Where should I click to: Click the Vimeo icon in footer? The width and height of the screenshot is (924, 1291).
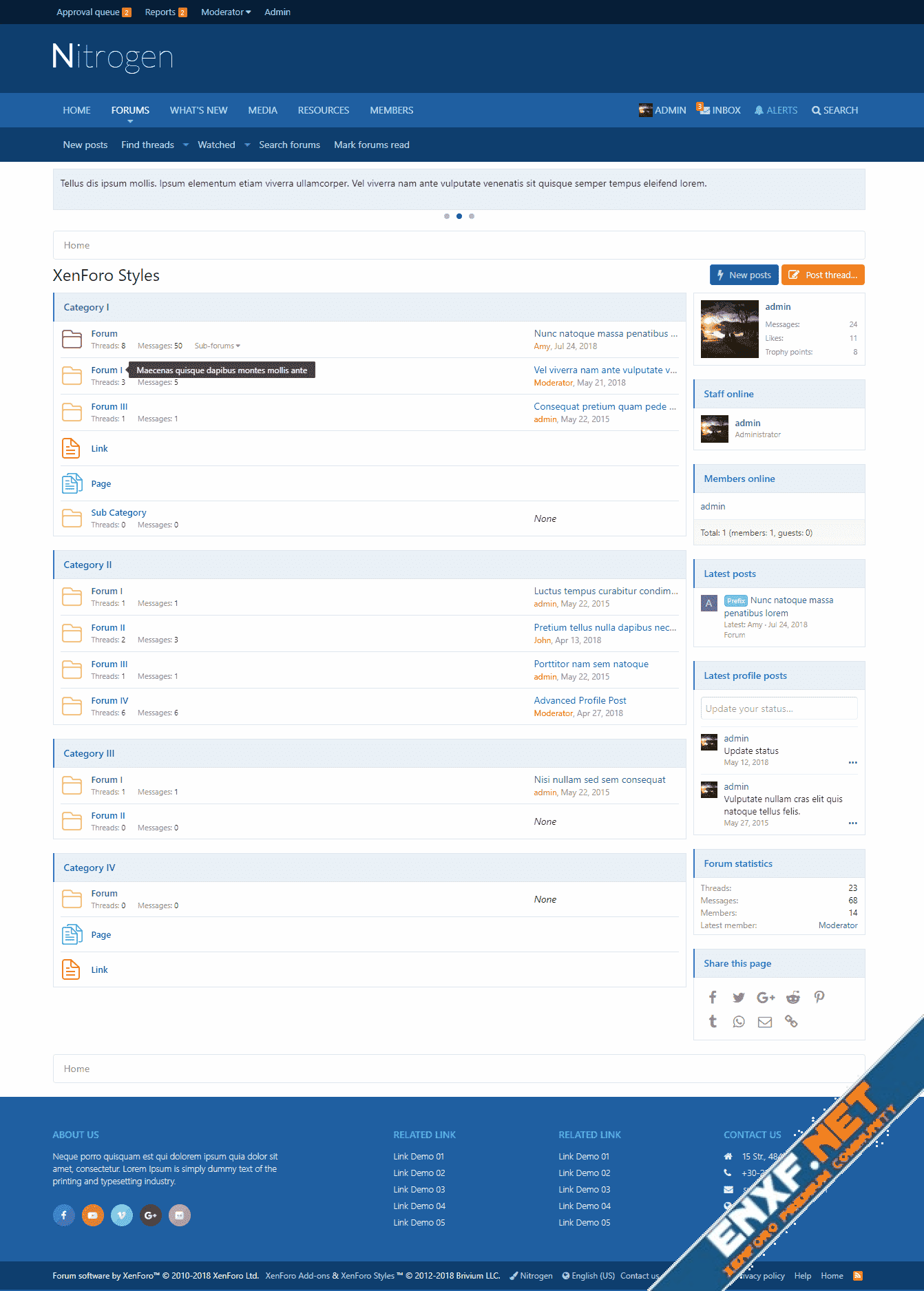pos(122,1215)
